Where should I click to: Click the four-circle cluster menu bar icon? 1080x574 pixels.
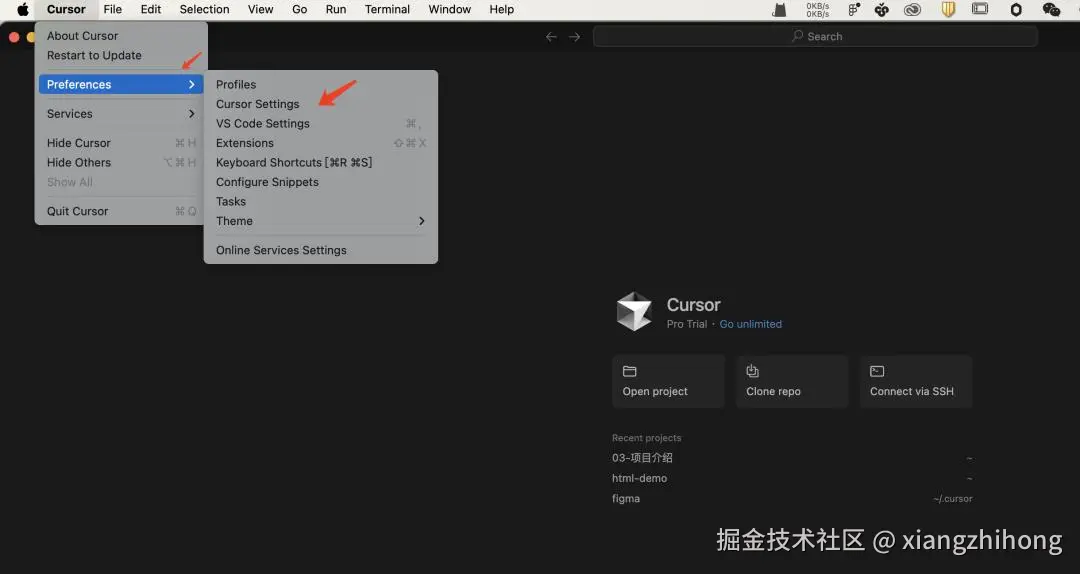point(882,10)
